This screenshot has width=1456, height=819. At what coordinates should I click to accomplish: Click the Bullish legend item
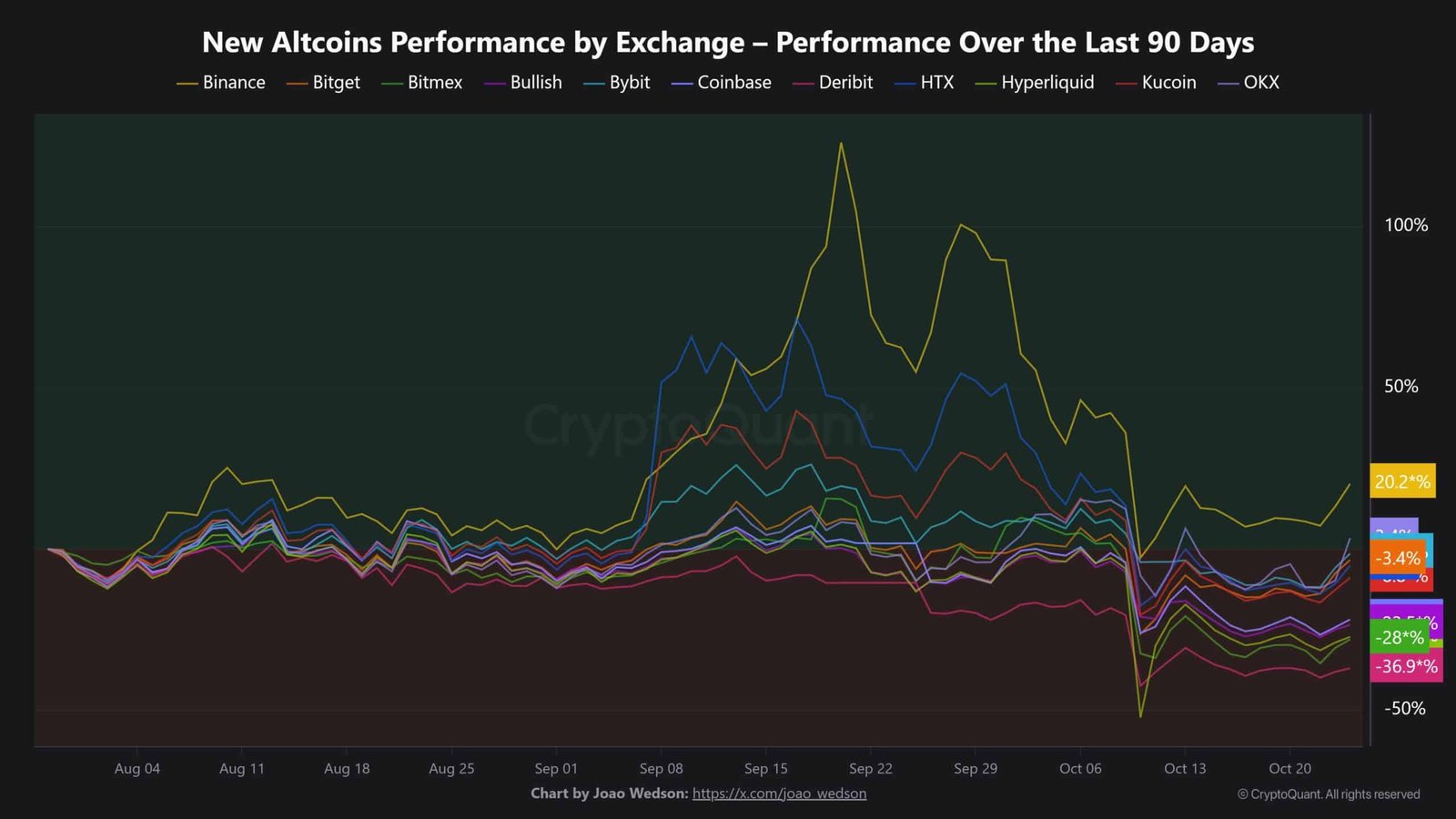[523, 83]
